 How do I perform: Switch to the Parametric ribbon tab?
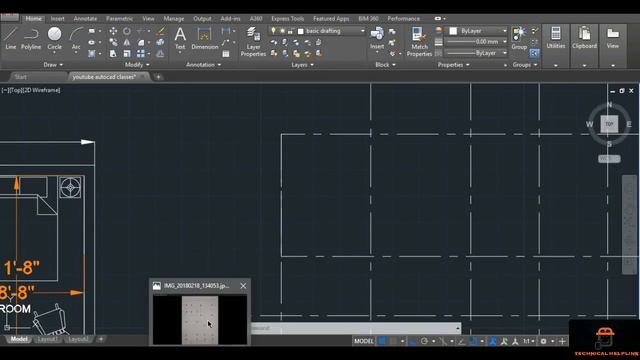(119, 19)
